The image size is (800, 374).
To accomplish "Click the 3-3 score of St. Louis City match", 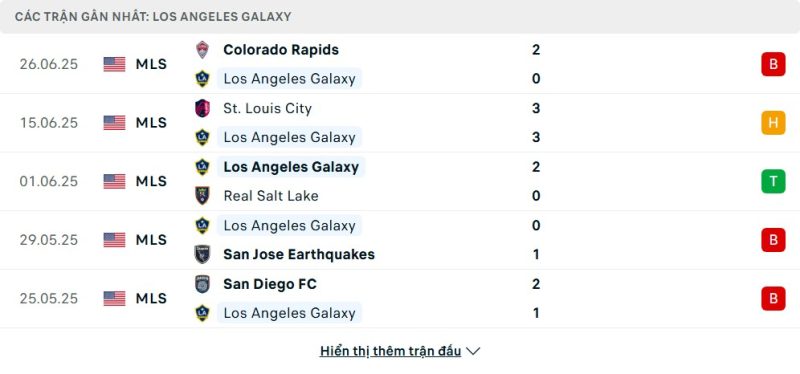I will [x=536, y=123].
